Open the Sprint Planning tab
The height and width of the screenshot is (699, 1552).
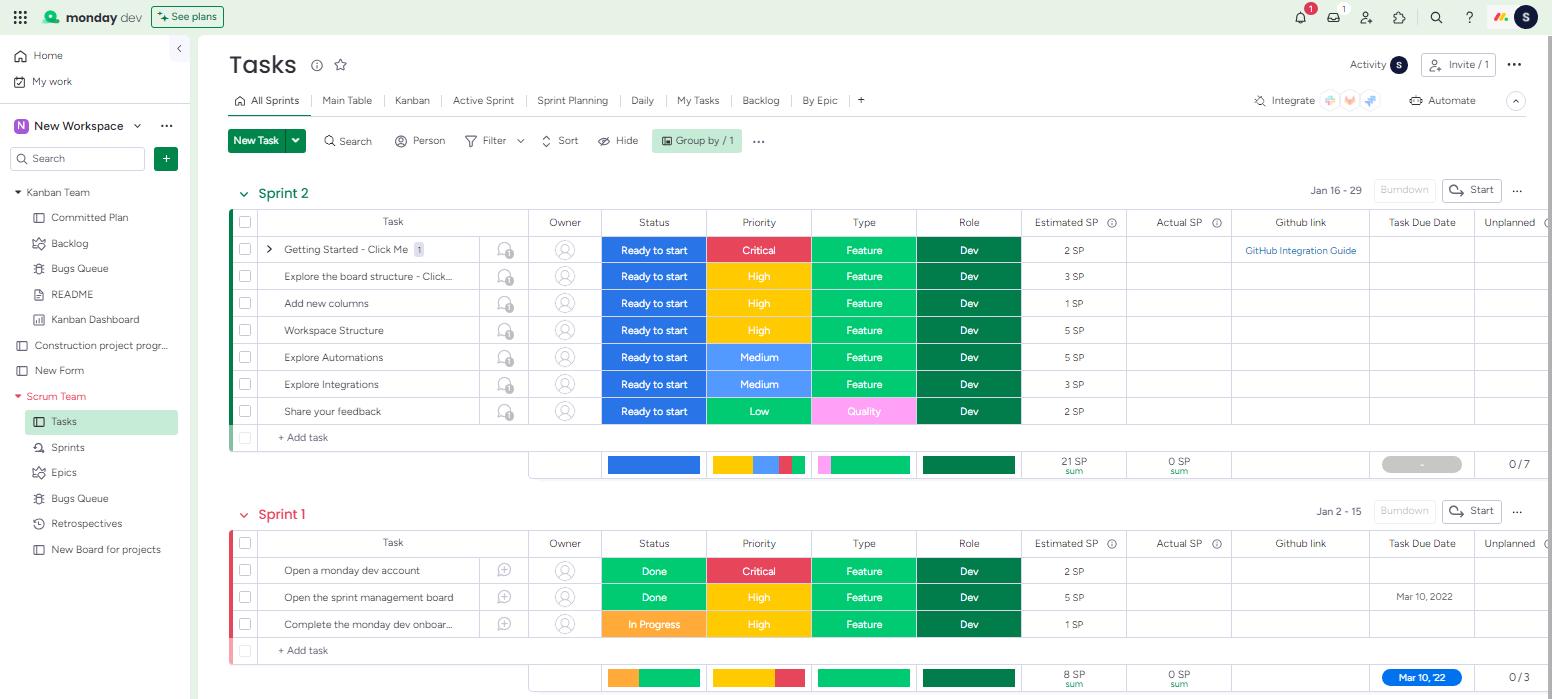tap(572, 100)
